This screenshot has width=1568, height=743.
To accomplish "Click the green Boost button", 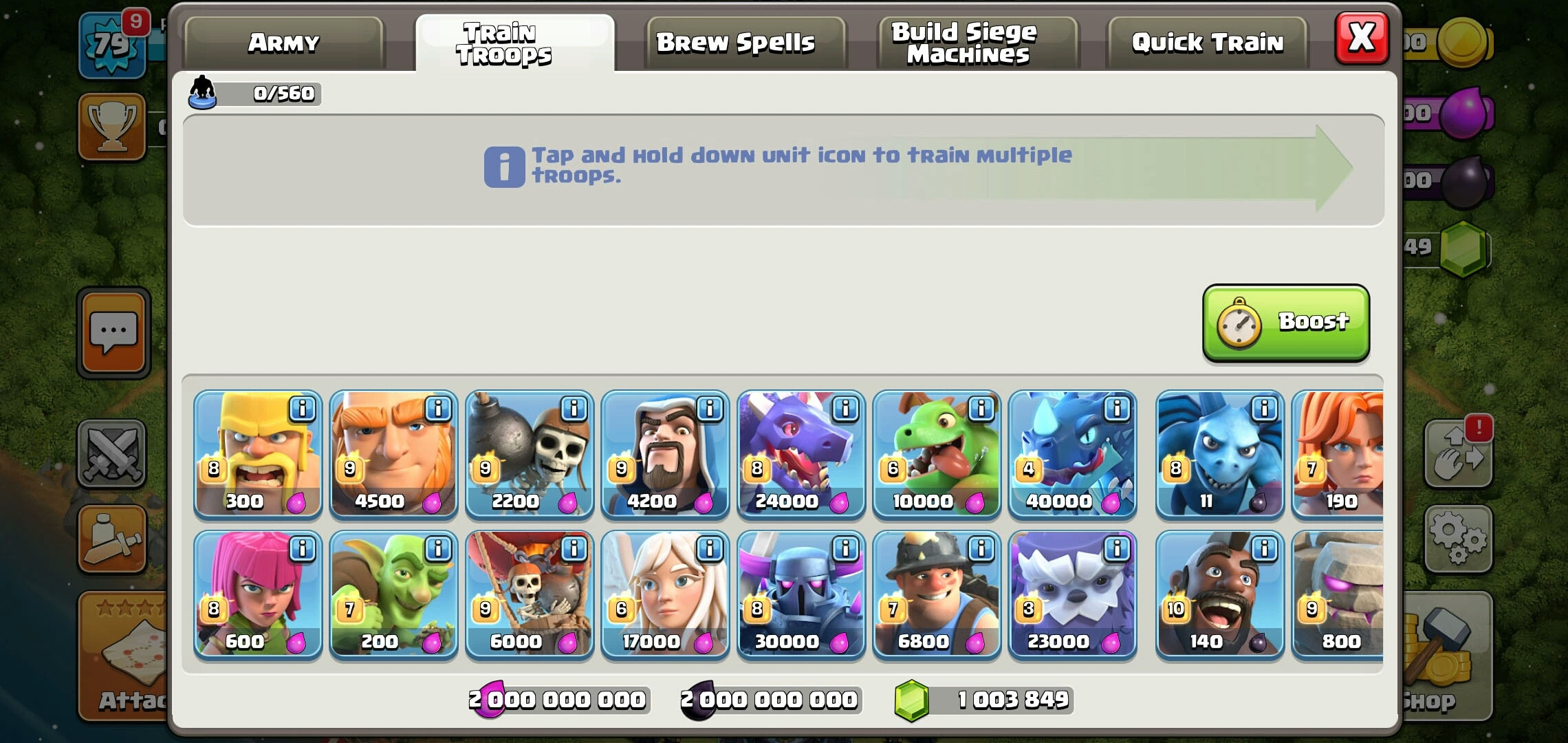I will [x=1286, y=323].
